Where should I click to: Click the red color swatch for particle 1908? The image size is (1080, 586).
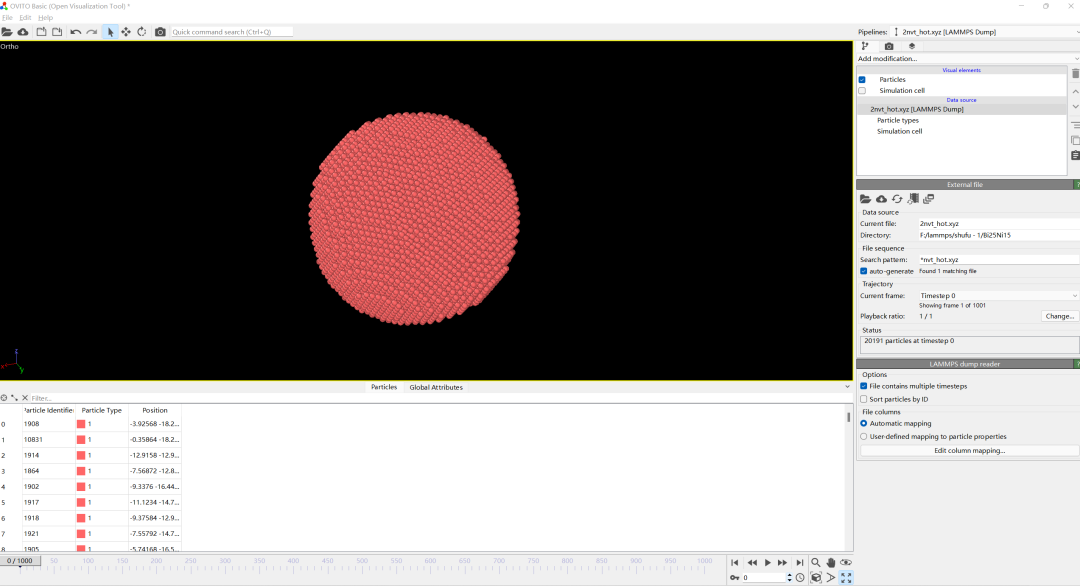[81, 424]
